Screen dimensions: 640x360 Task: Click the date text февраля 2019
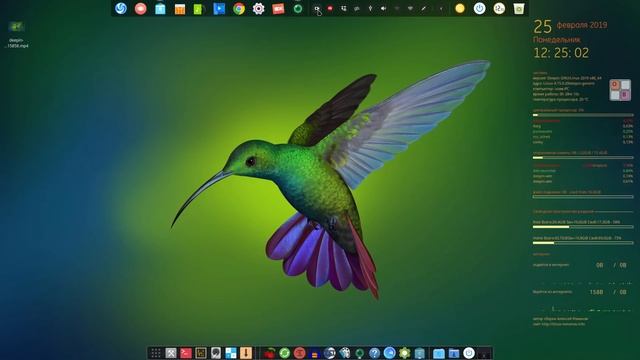(x=582, y=25)
